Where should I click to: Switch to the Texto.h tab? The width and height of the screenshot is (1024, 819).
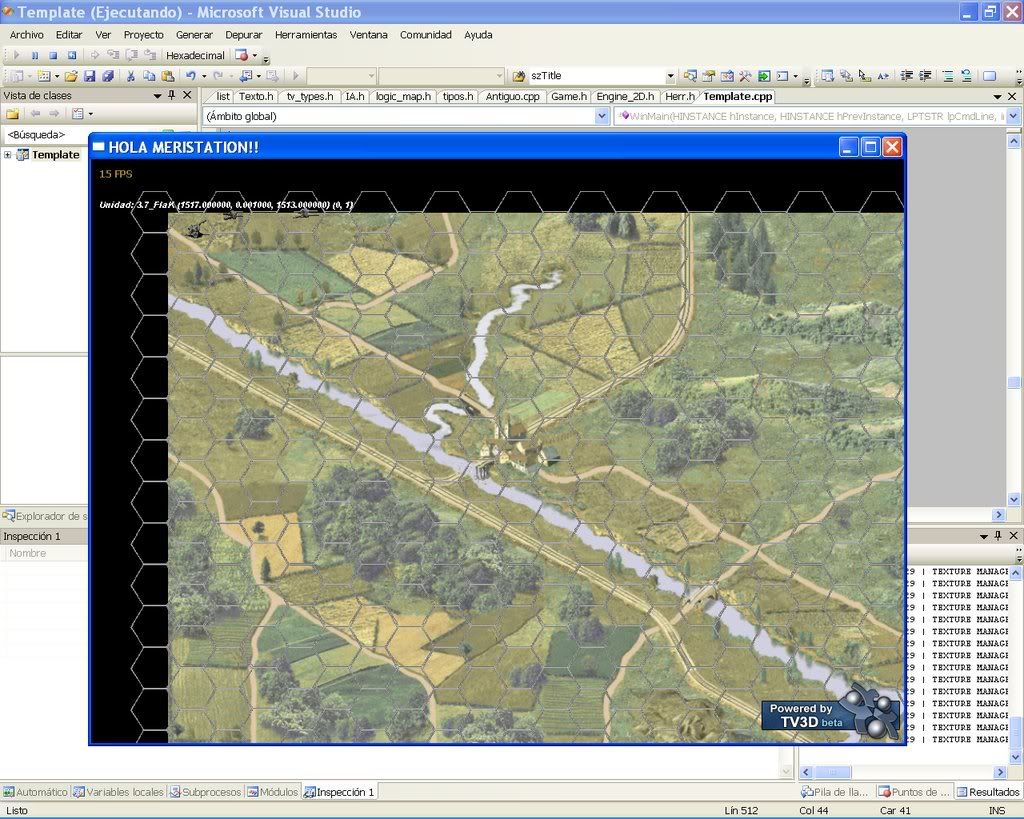(x=255, y=97)
